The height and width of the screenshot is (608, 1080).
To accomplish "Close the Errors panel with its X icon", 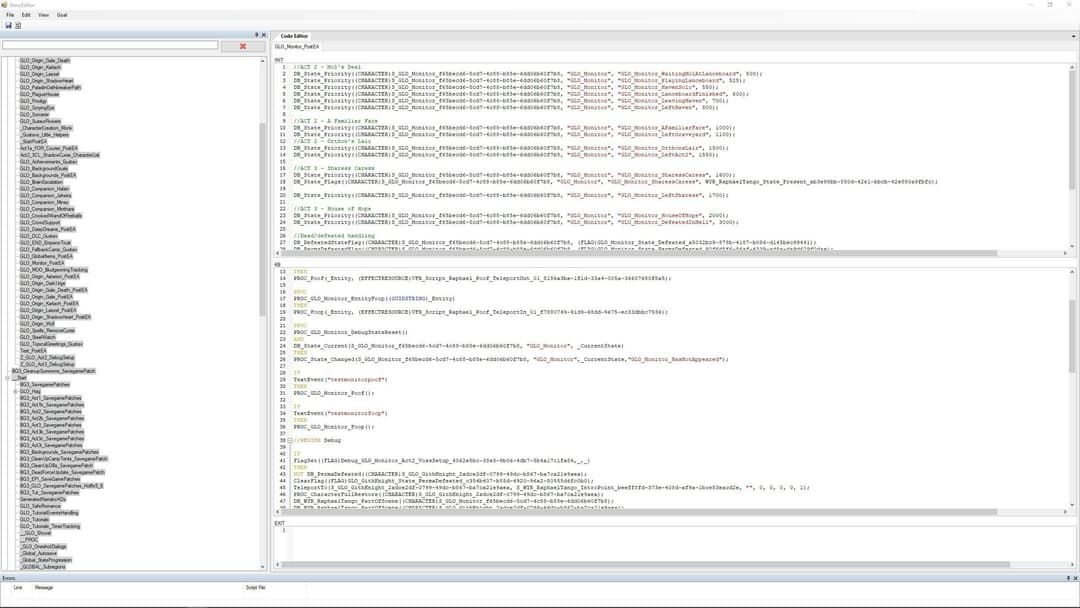I will pos(1075,577).
